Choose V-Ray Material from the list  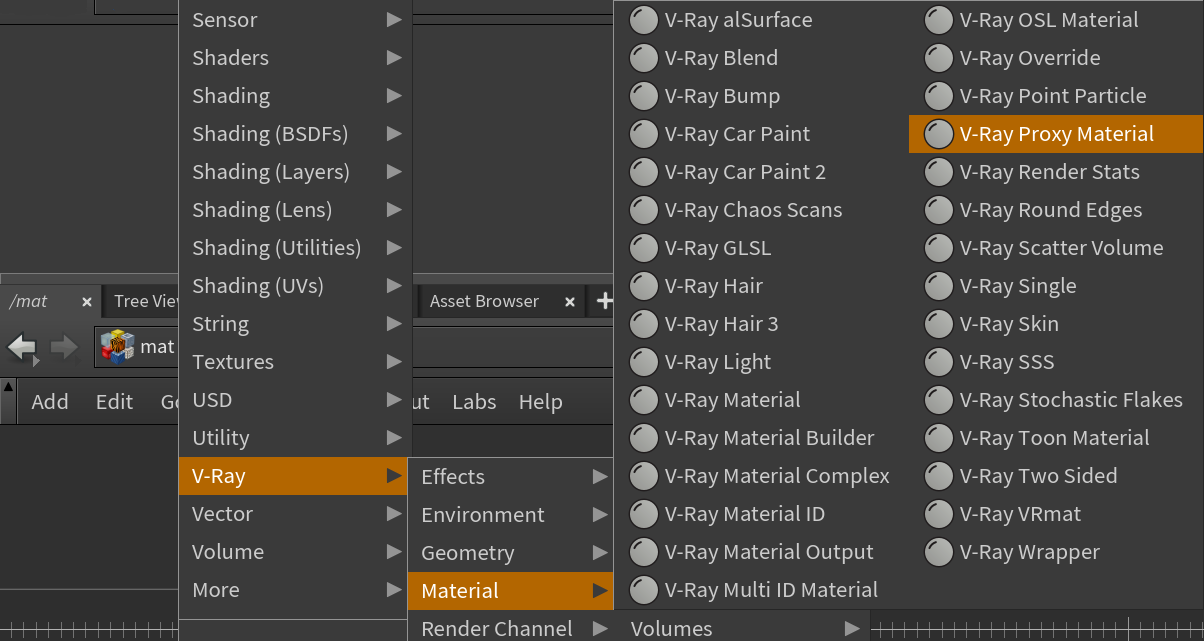coord(761,400)
